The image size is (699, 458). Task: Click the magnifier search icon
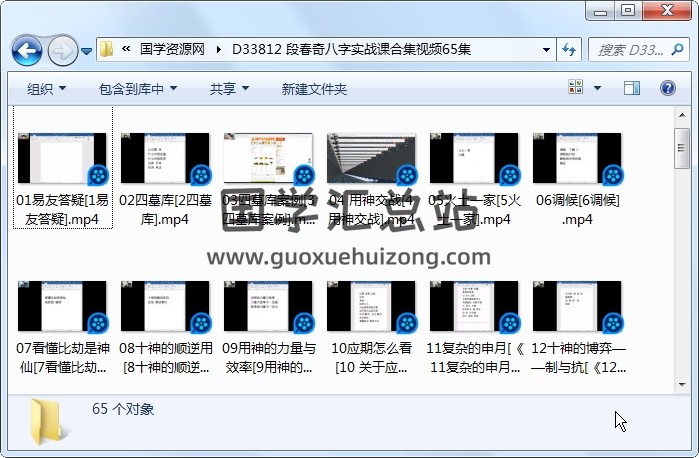pos(677,50)
